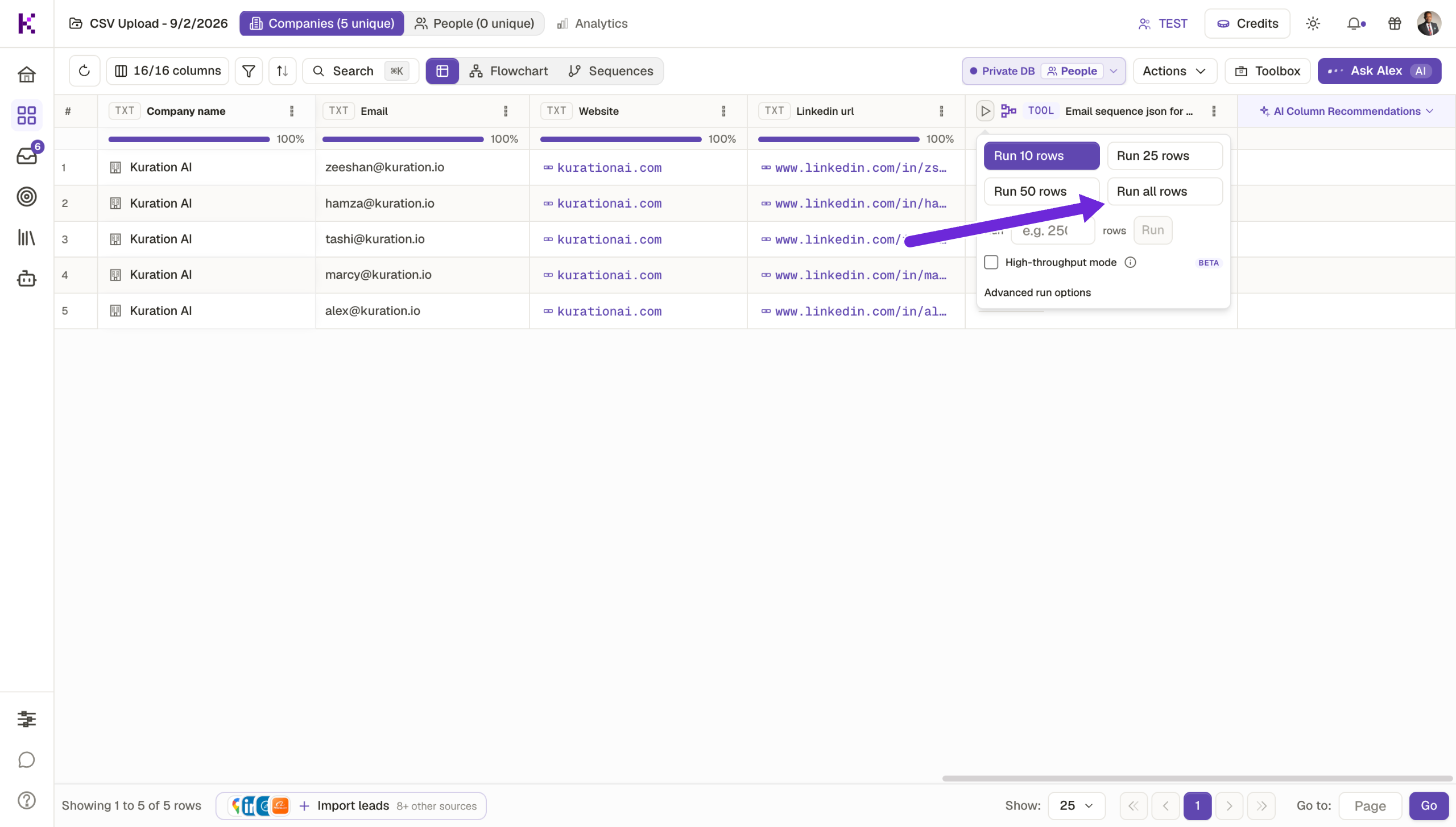Open the filter funnel icon
1456x827 pixels.
point(249,71)
